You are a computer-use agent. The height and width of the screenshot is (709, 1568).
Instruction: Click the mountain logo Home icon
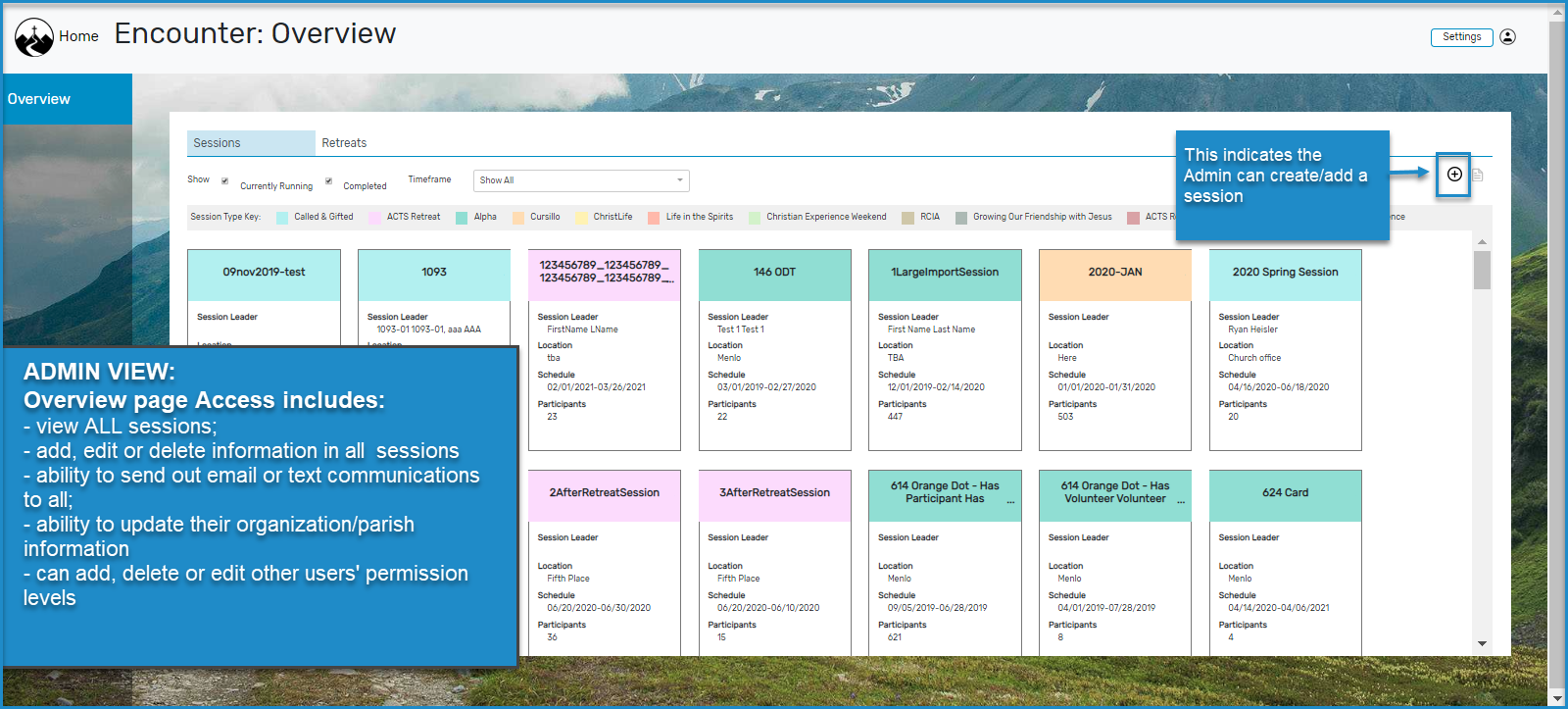pyautogui.click(x=34, y=37)
